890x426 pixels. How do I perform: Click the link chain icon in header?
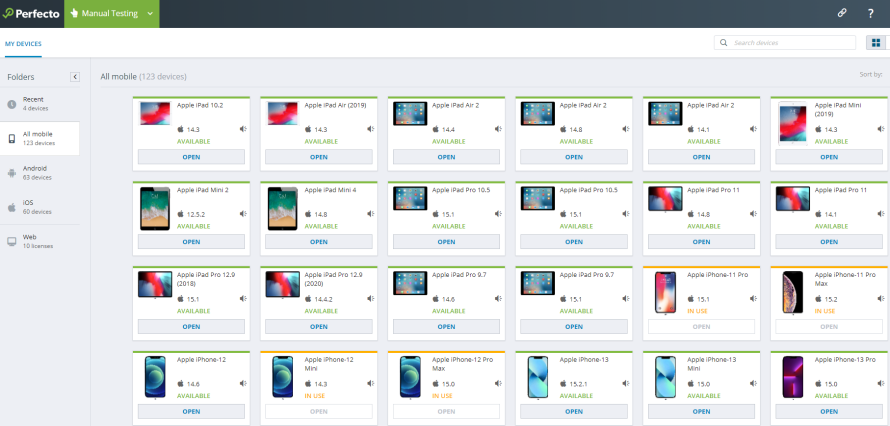842,13
